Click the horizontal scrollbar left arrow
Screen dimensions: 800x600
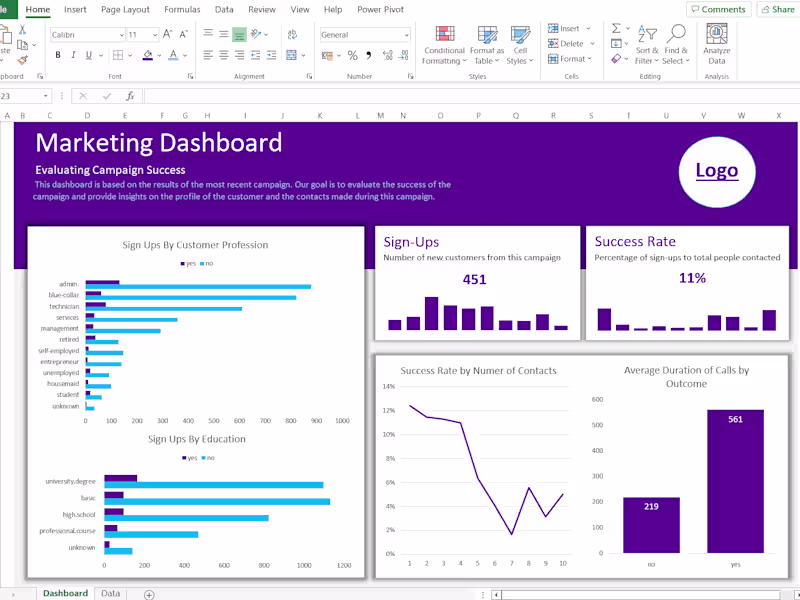click(x=496, y=595)
